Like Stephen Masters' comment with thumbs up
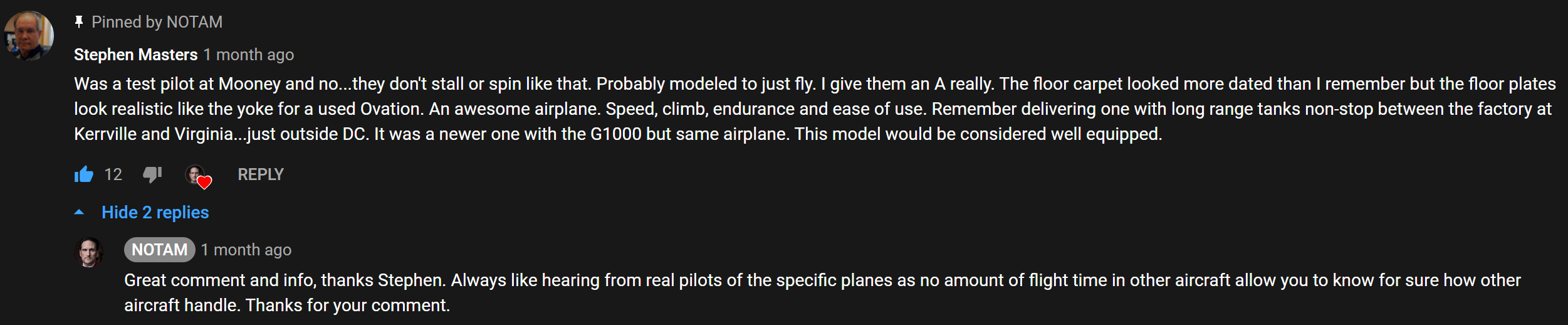Image resolution: width=1568 pixels, height=325 pixels. coord(83,174)
